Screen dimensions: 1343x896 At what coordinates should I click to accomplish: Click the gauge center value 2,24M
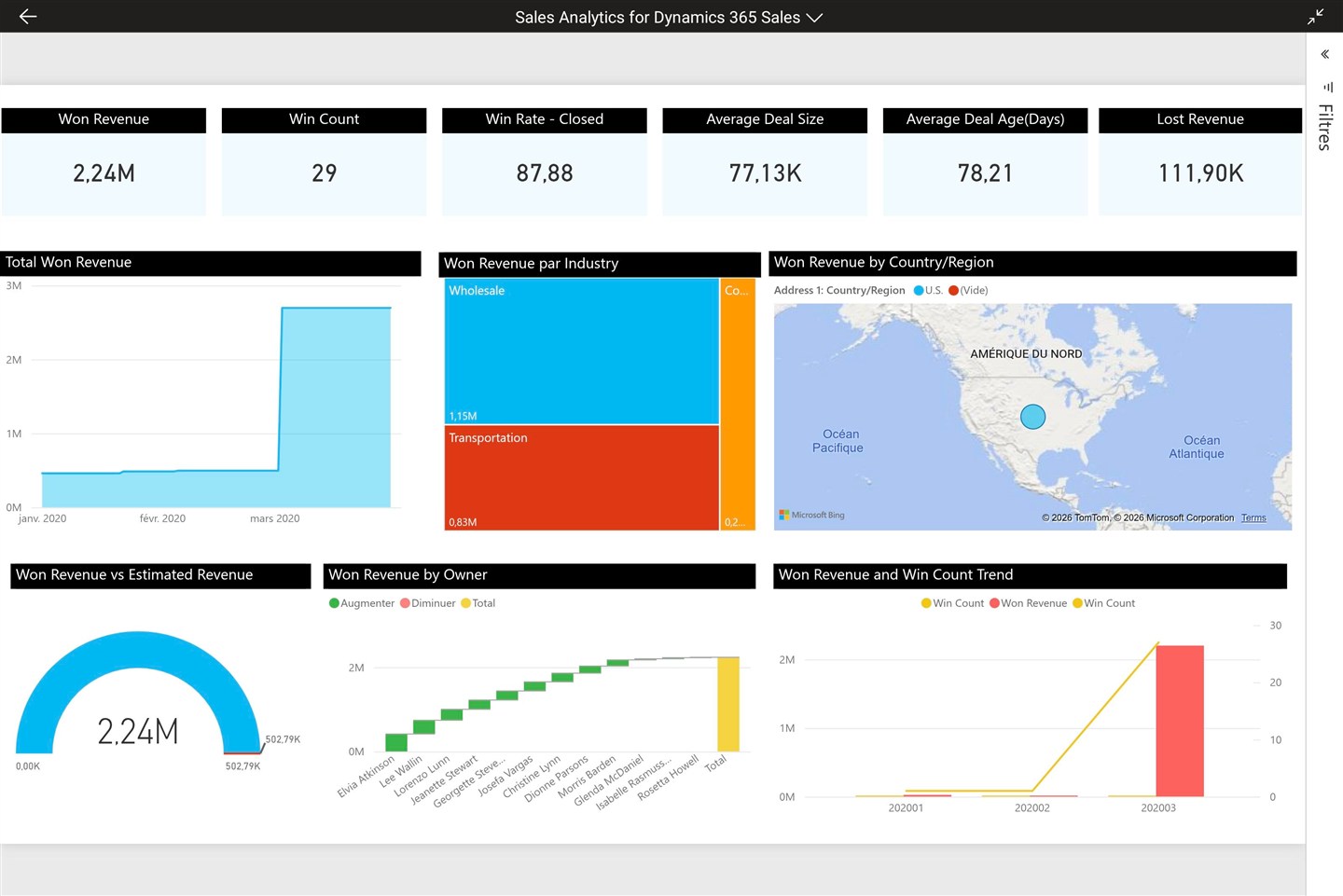pos(138,732)
